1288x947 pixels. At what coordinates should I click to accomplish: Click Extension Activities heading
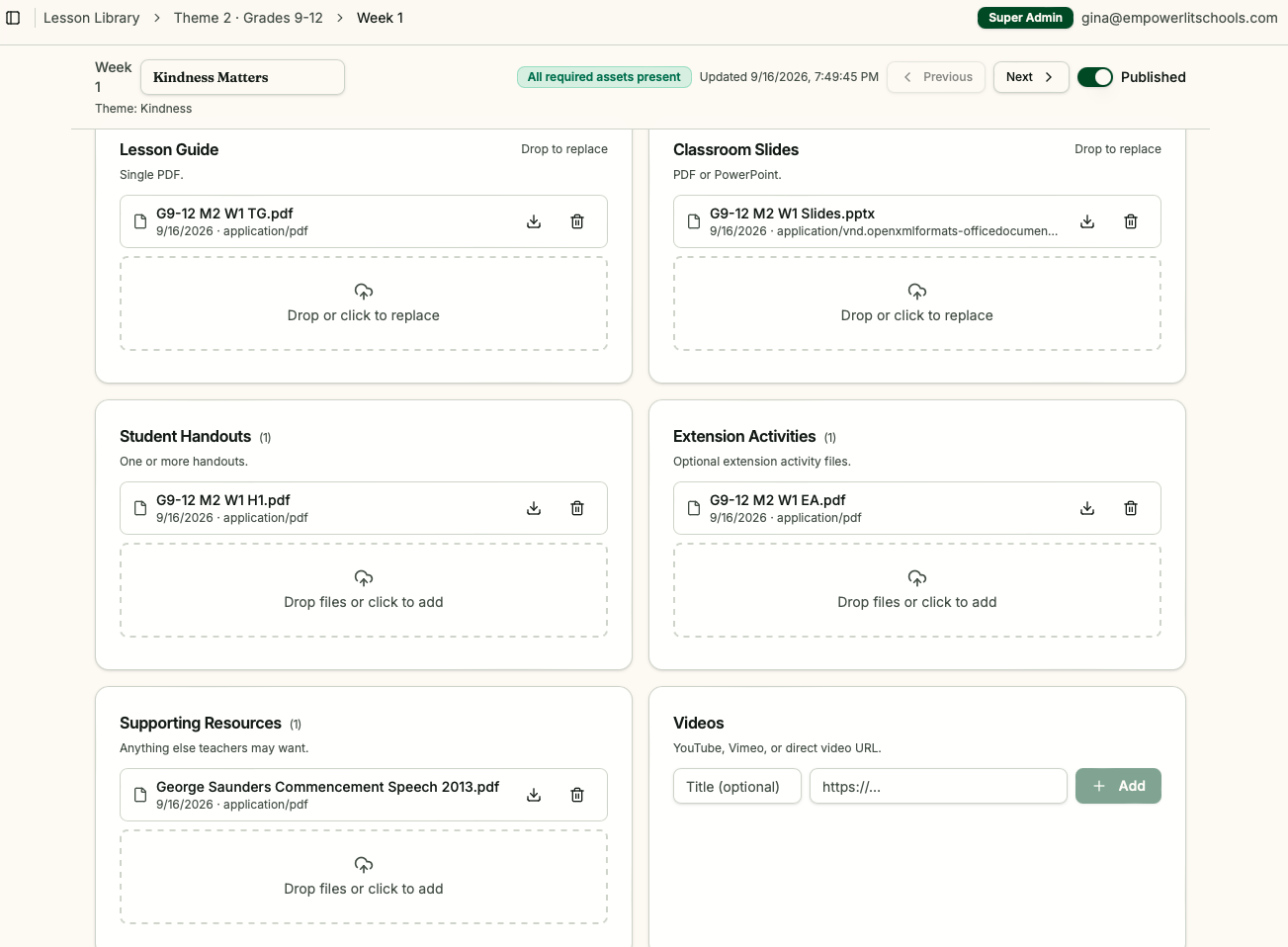click(x=744, y=436)
